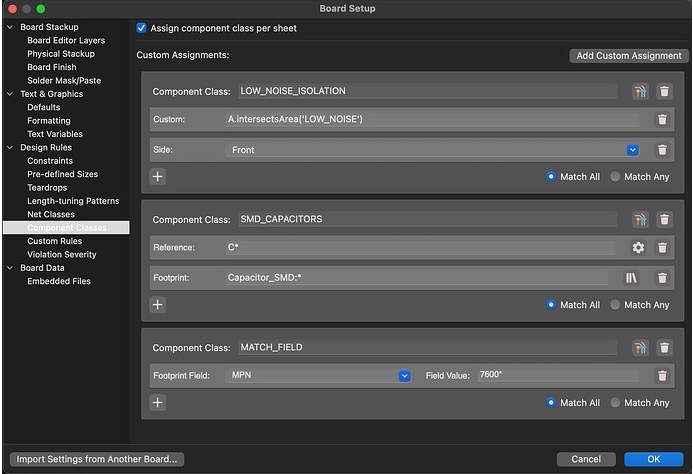Open the Footprint Field MPN dropdown

pyautogui.click(x=405, y=376)
